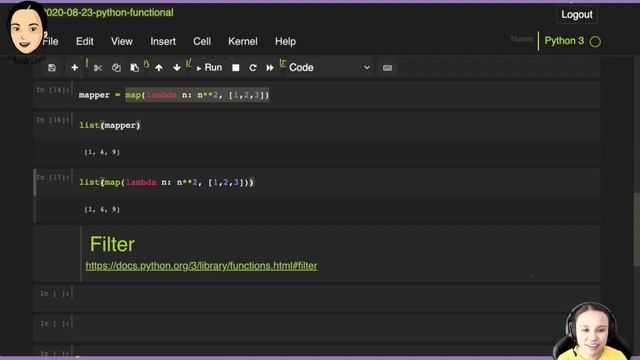Click the vertical scrollbar thumb of the notebook
This screenshot has height=360, width=640.
pyautogui.click(x=636, y=229)
